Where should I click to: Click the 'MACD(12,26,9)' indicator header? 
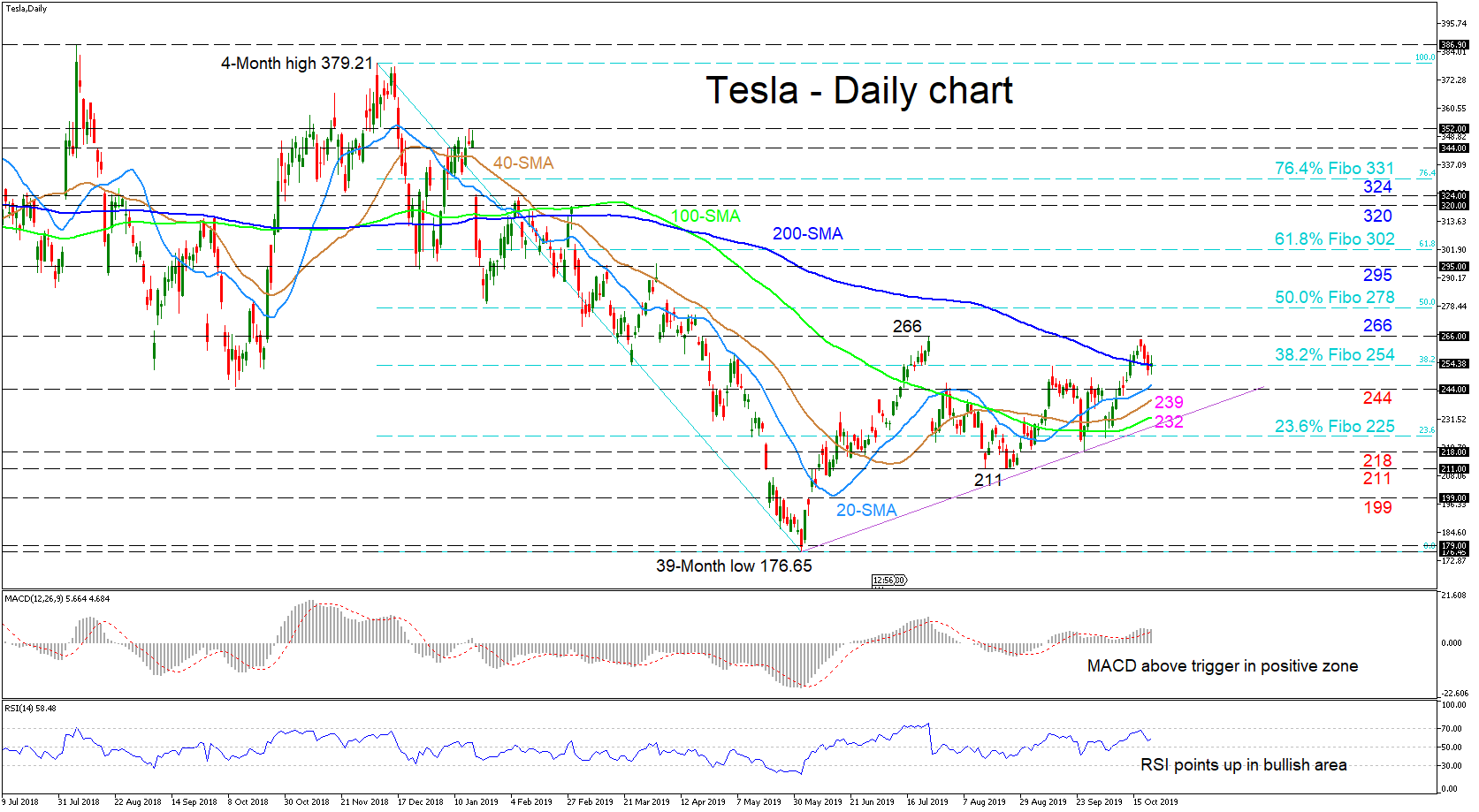57,599
